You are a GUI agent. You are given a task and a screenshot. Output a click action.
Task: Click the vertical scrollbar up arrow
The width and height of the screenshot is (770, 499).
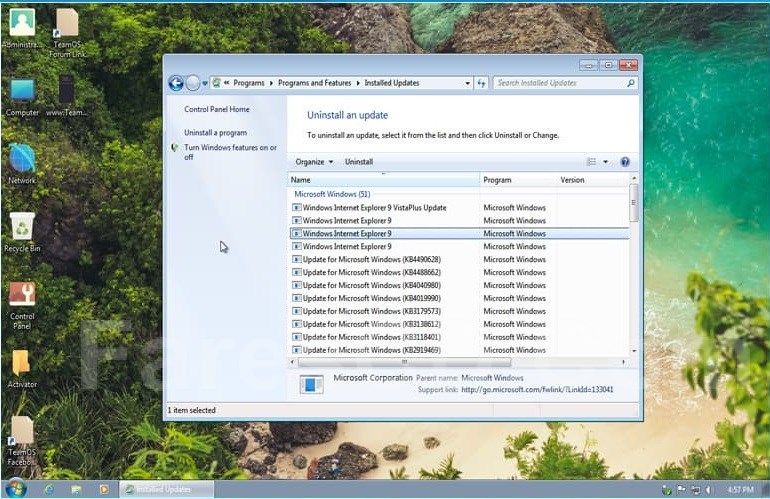(x=634, y=178)
